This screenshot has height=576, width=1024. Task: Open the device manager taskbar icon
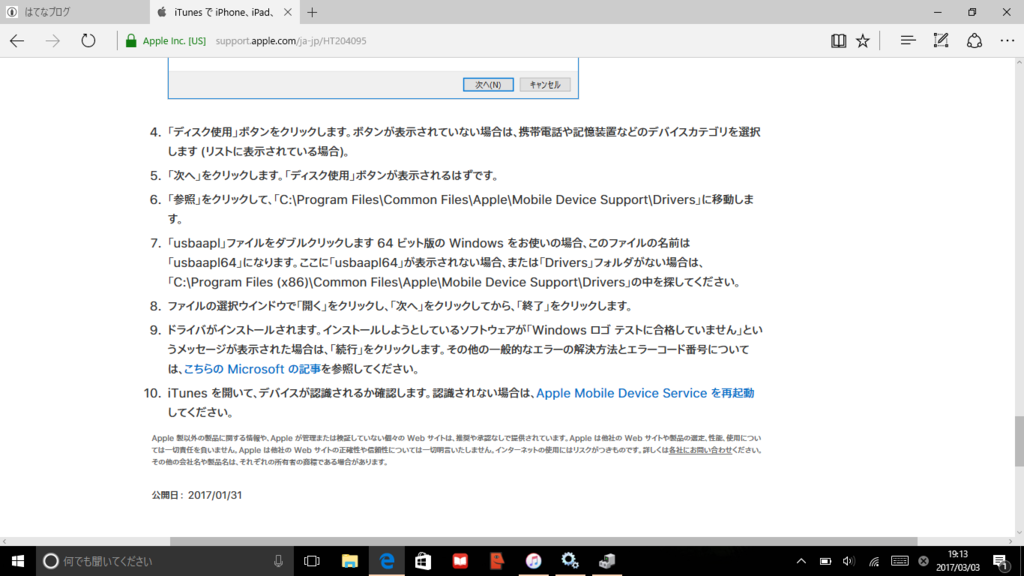click(607, 561)
